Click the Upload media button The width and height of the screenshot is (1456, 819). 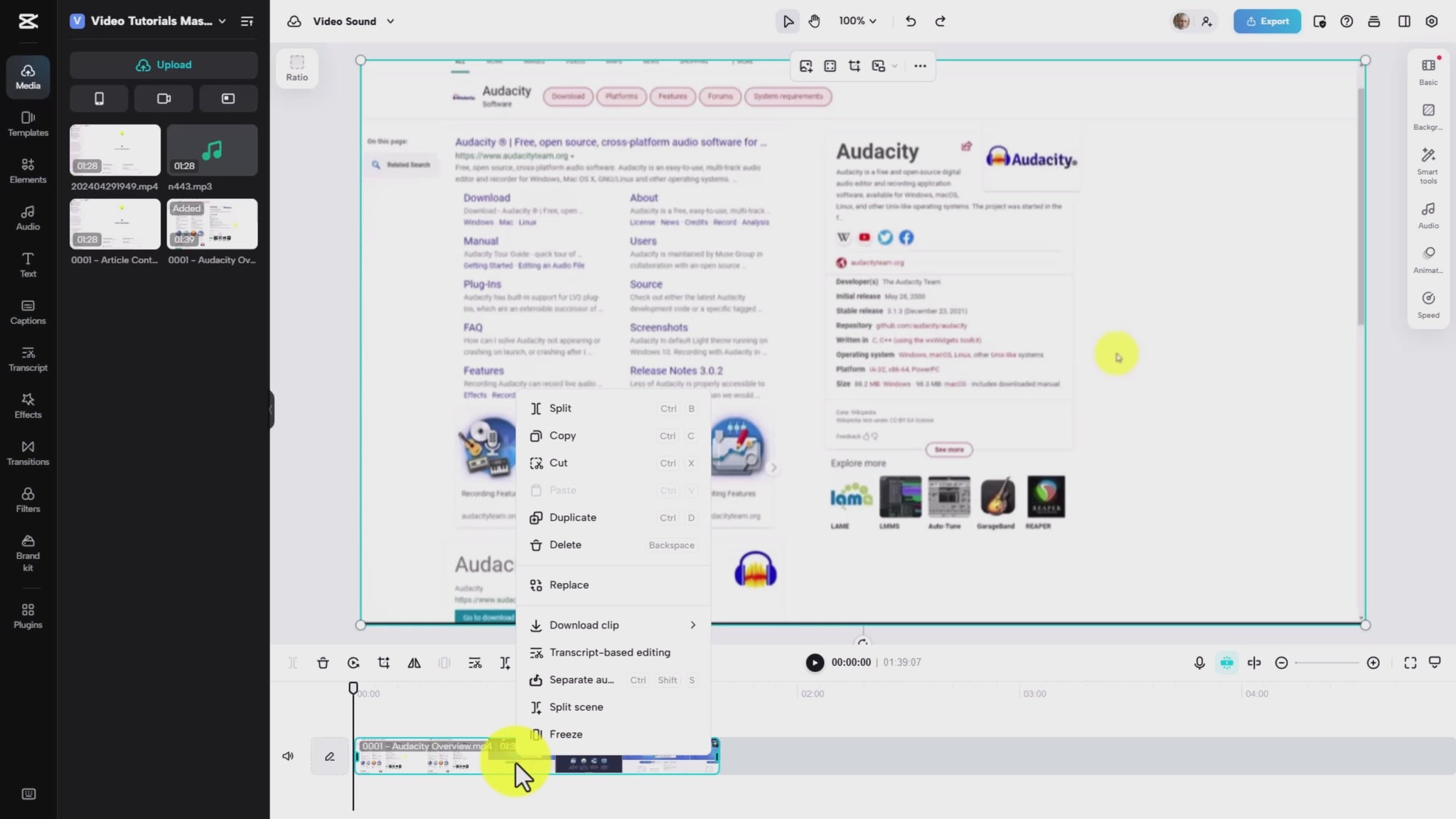click(164, 65)
